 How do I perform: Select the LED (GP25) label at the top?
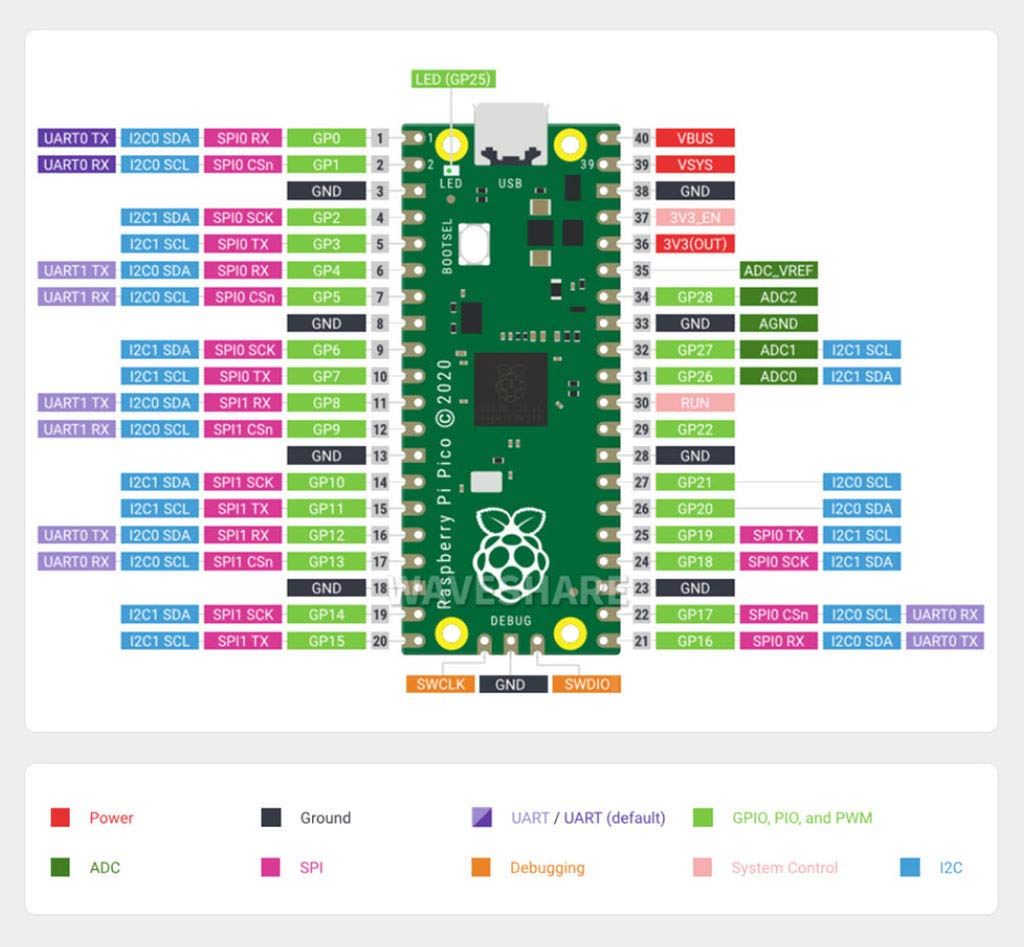click(x=453, y=79)
